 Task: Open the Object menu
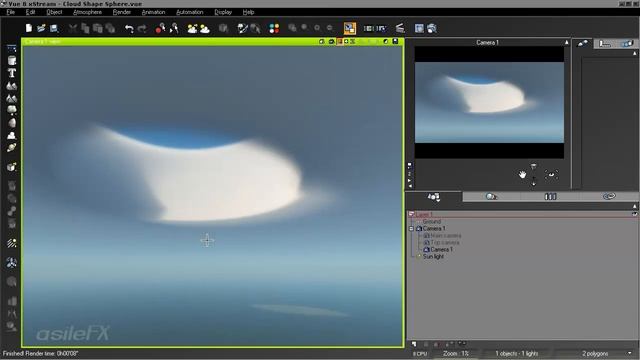click(54, 12)
